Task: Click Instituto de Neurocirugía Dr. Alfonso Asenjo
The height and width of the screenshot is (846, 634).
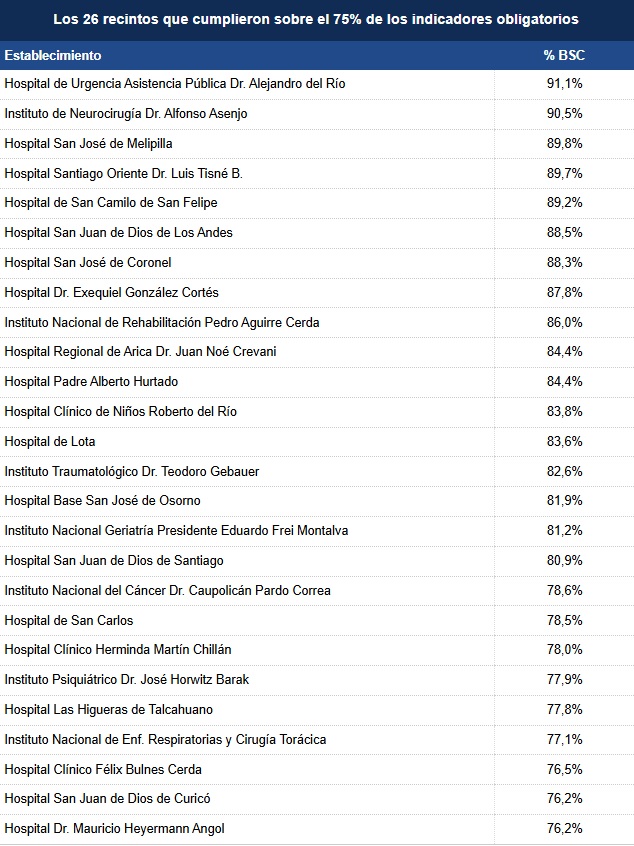Action: point(126,114)
